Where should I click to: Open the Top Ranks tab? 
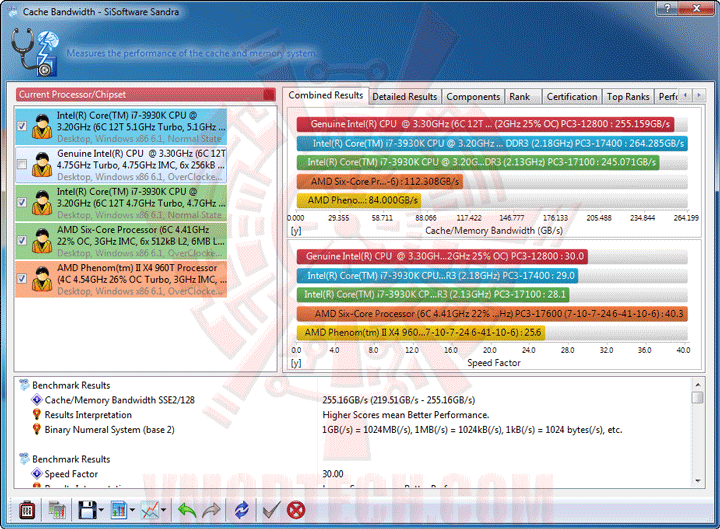click(x=628, y=97)
